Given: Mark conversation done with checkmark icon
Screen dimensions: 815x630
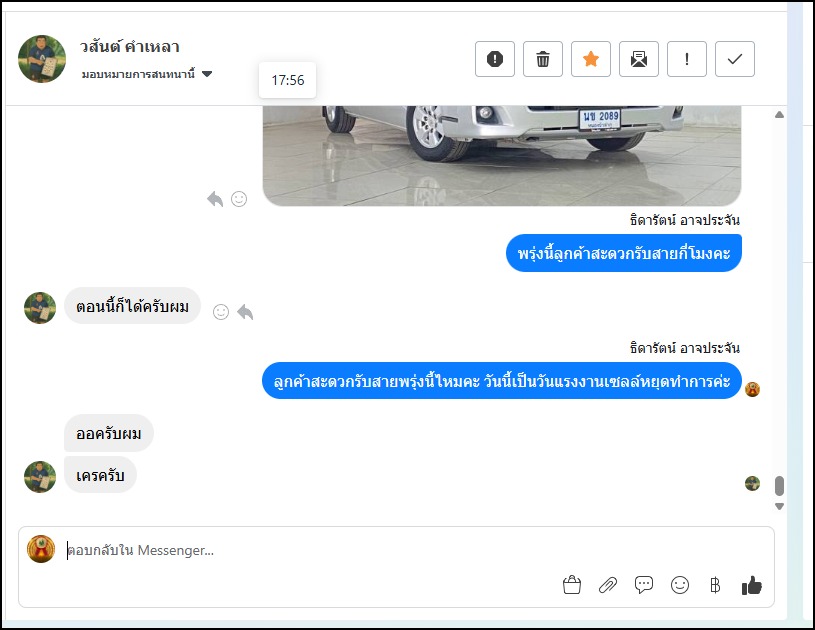Looking at the screenshot, I should pos(734,59).
